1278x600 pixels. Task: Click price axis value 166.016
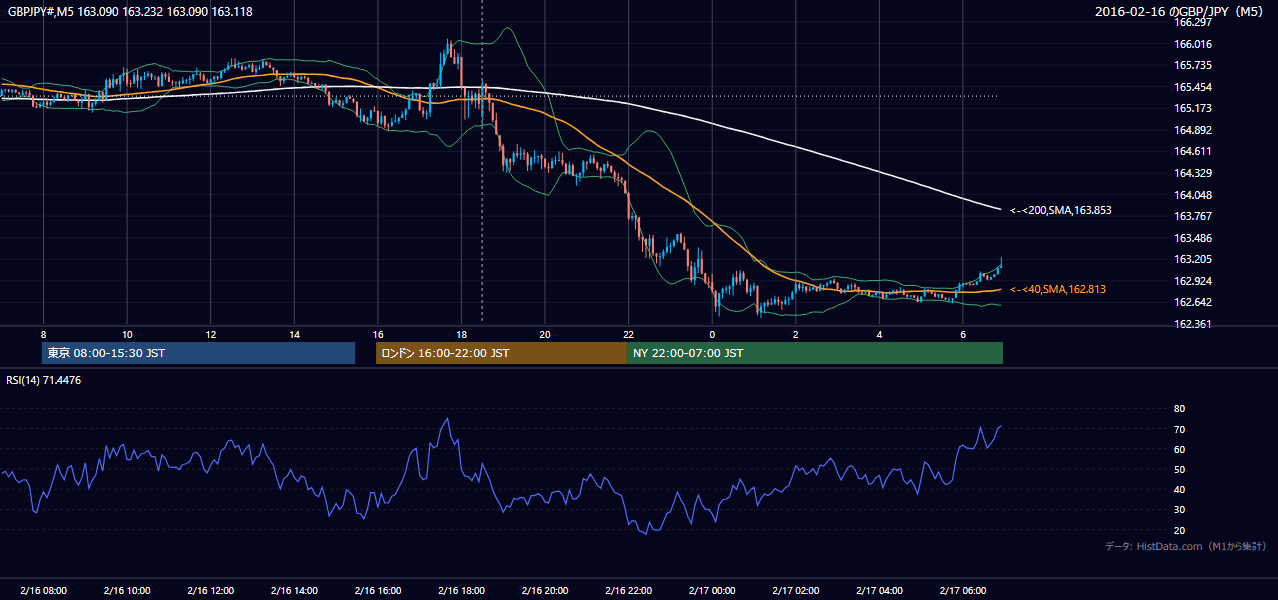coord(1193,44)
